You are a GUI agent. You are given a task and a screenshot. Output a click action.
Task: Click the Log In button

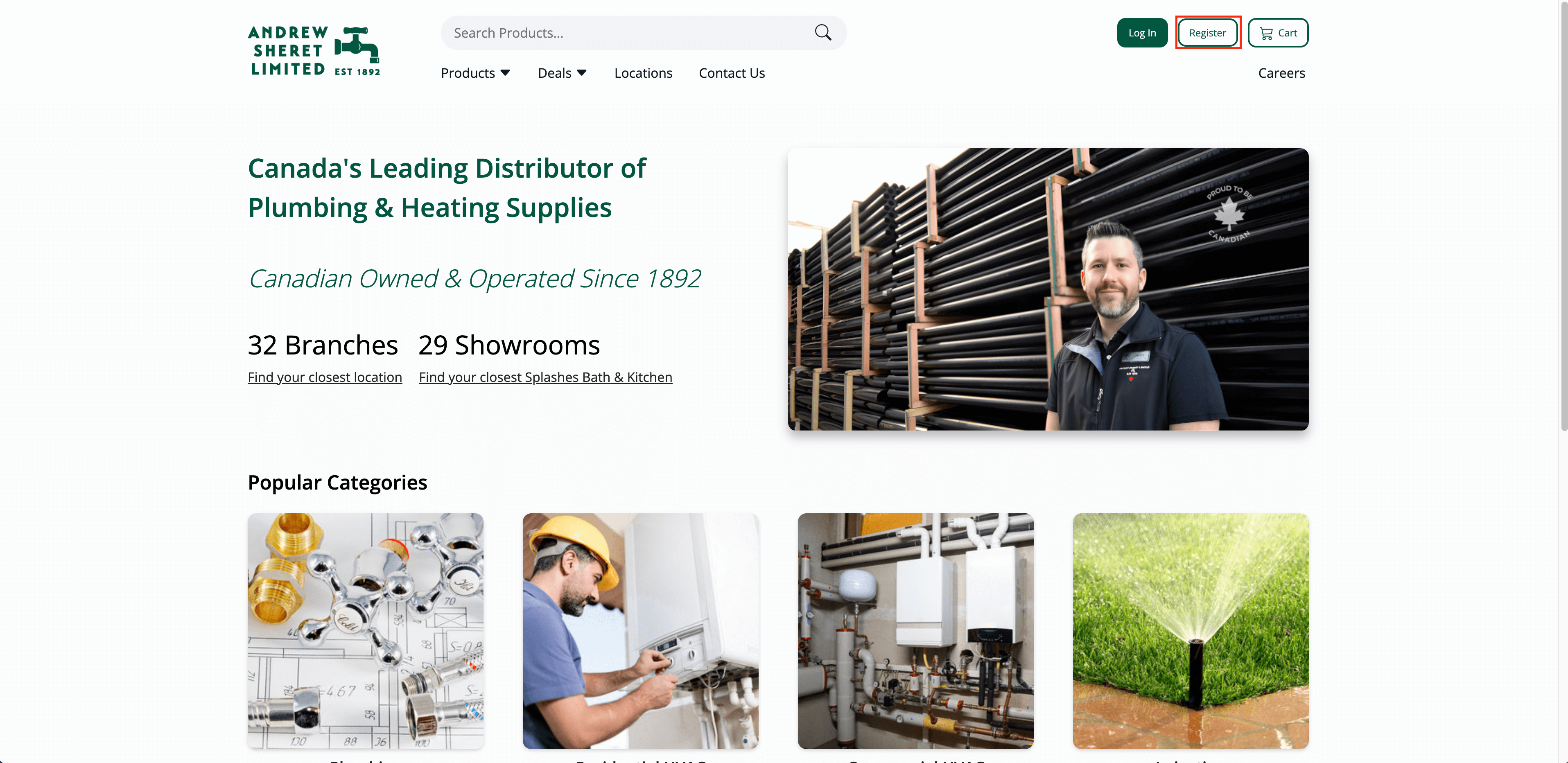click(x=1142, y=33)
